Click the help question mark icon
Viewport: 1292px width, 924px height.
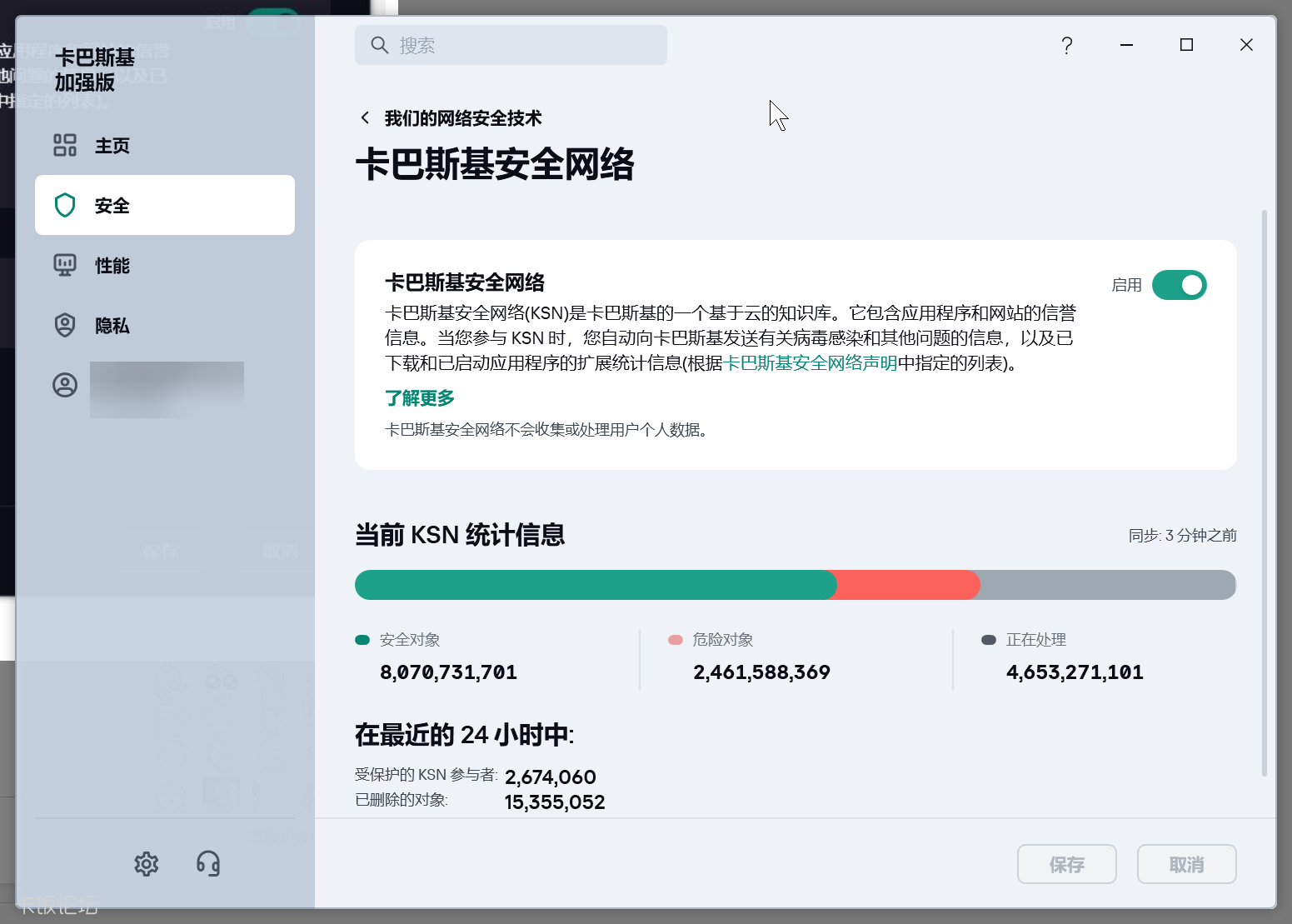coord(1066,45)
